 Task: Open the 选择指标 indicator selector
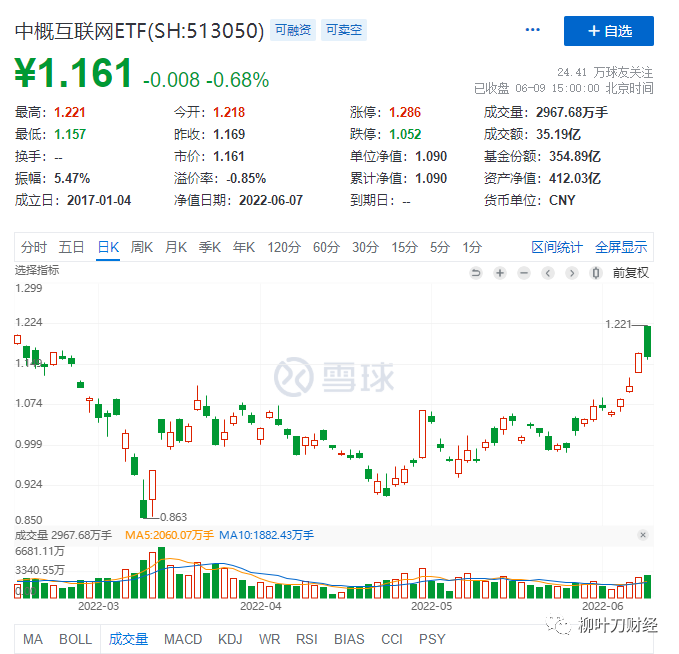(37, 270)
